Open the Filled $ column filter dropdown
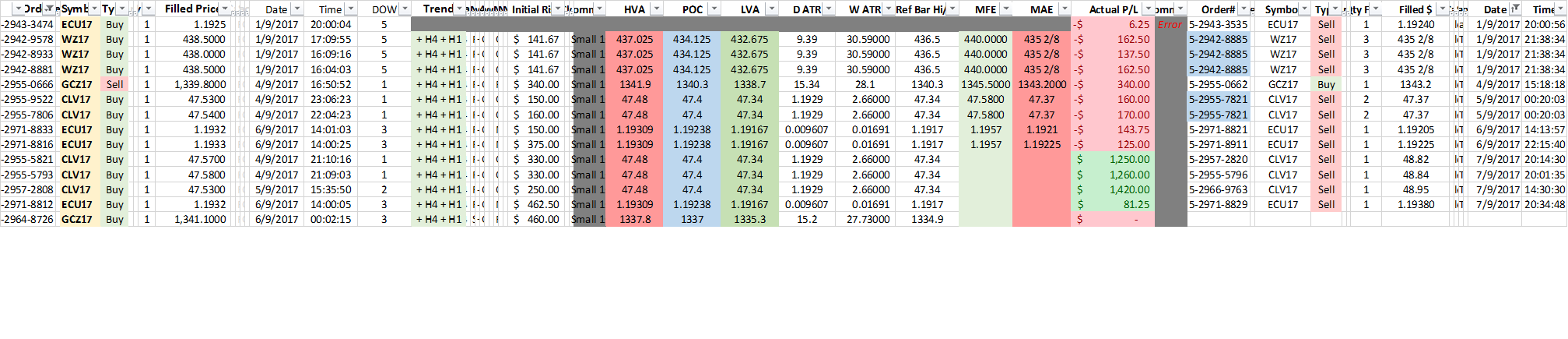Image resolution: width=1568 pixels, height=339 pixels. pyautogui.click(x=1442, y=9)
